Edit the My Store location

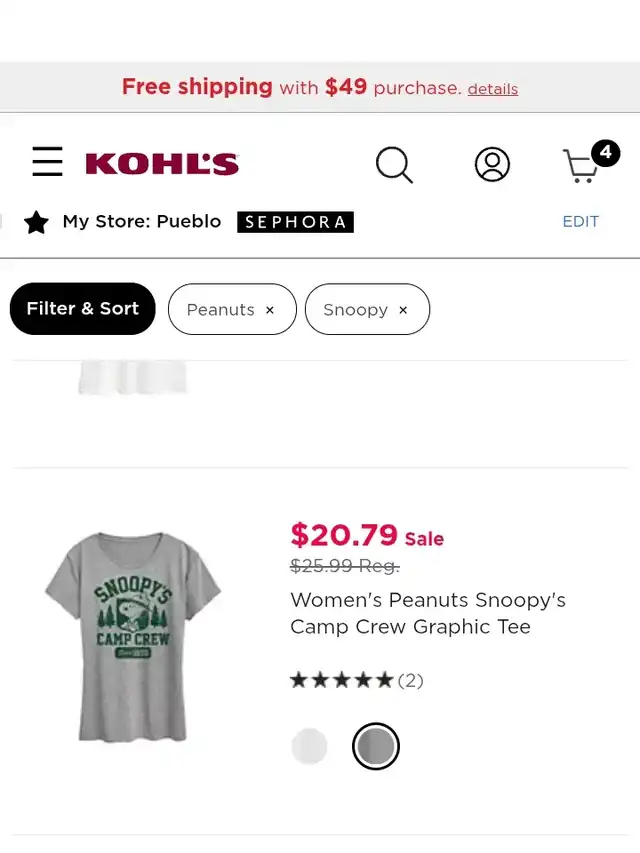(x=580, y=222)
